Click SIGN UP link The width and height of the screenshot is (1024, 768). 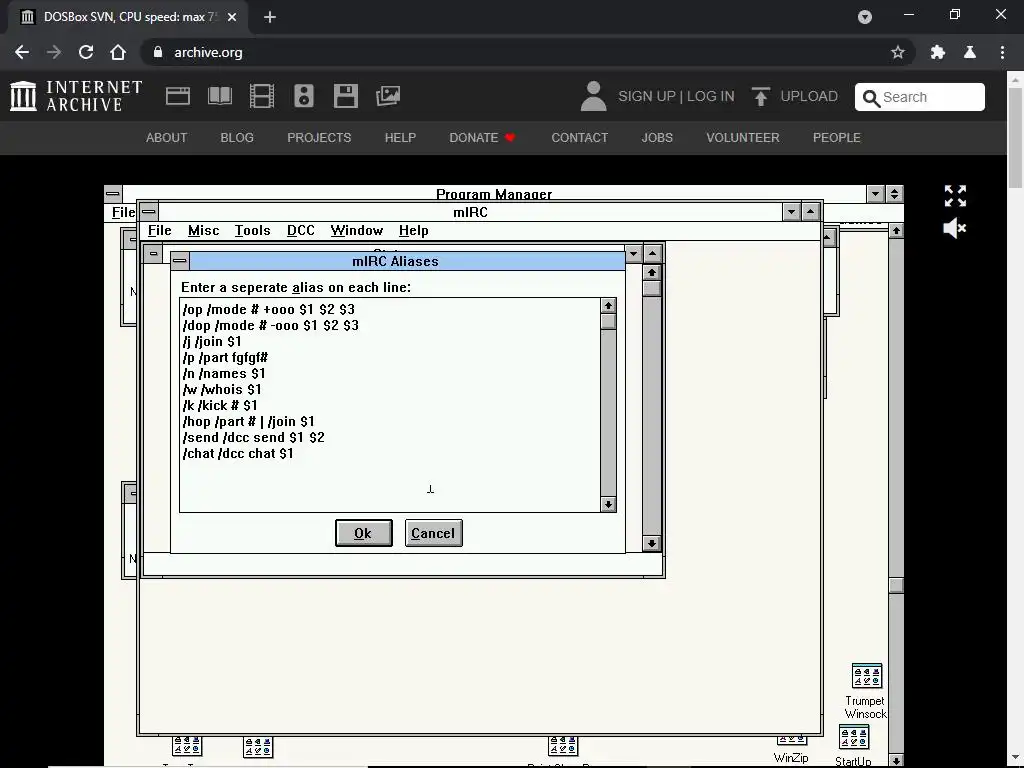[x=647, y=97]
